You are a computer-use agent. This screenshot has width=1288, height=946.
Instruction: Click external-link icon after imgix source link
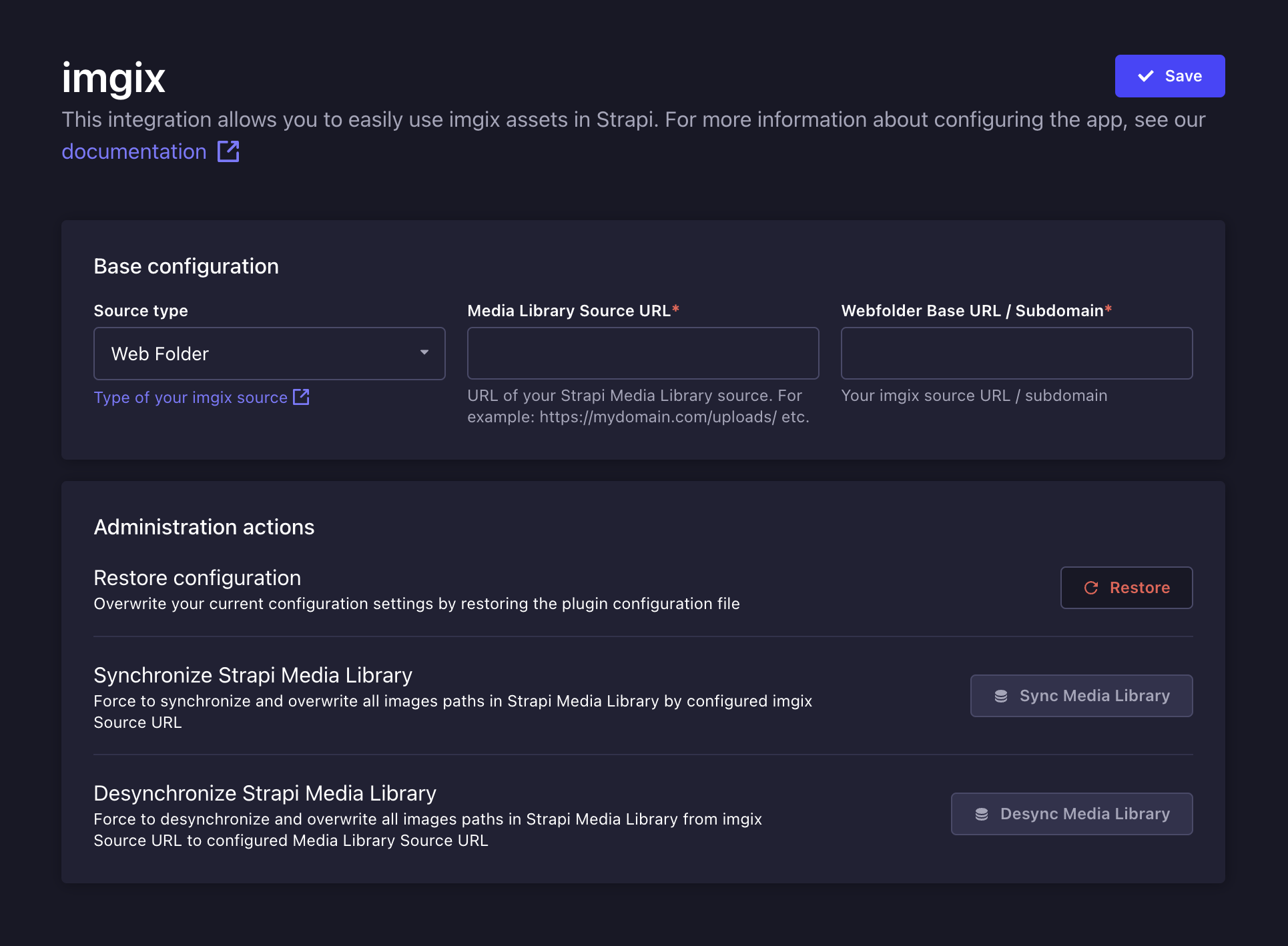(x=301, y=397)
